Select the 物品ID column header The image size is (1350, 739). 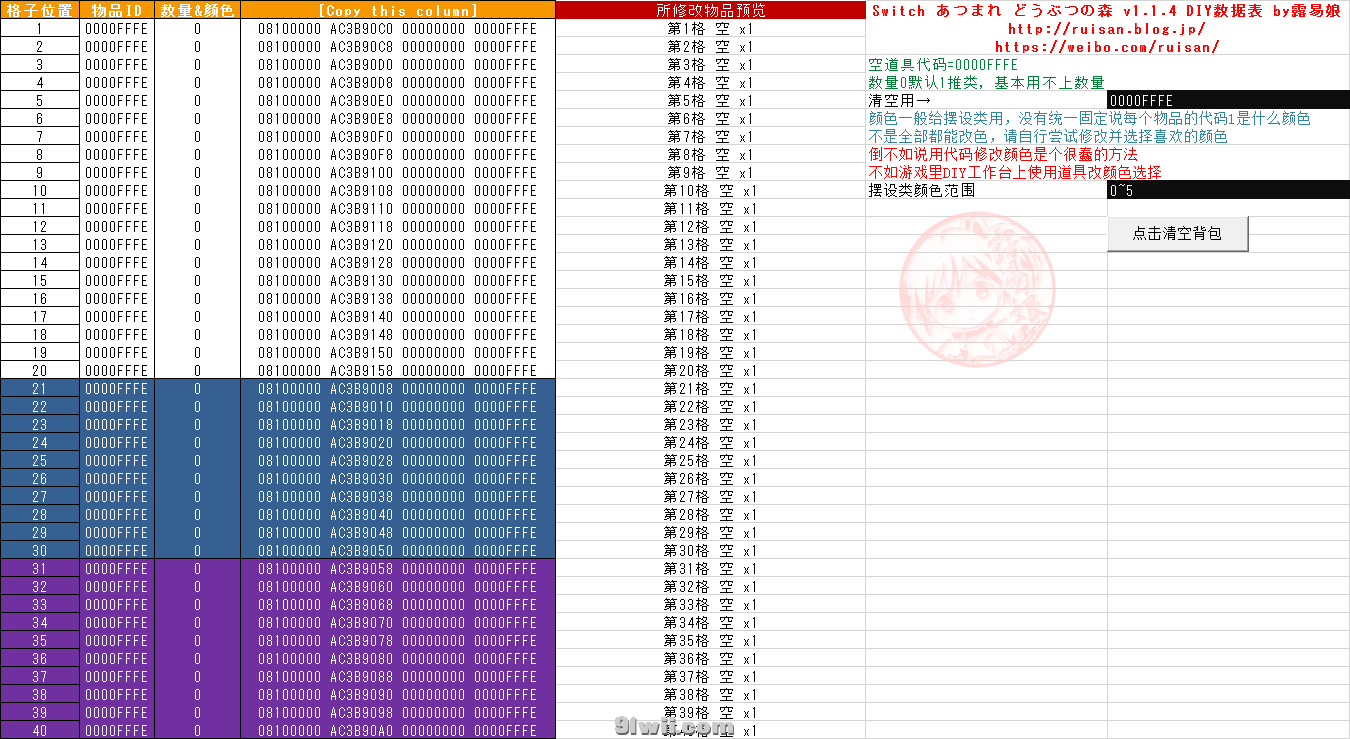point(117,10)
